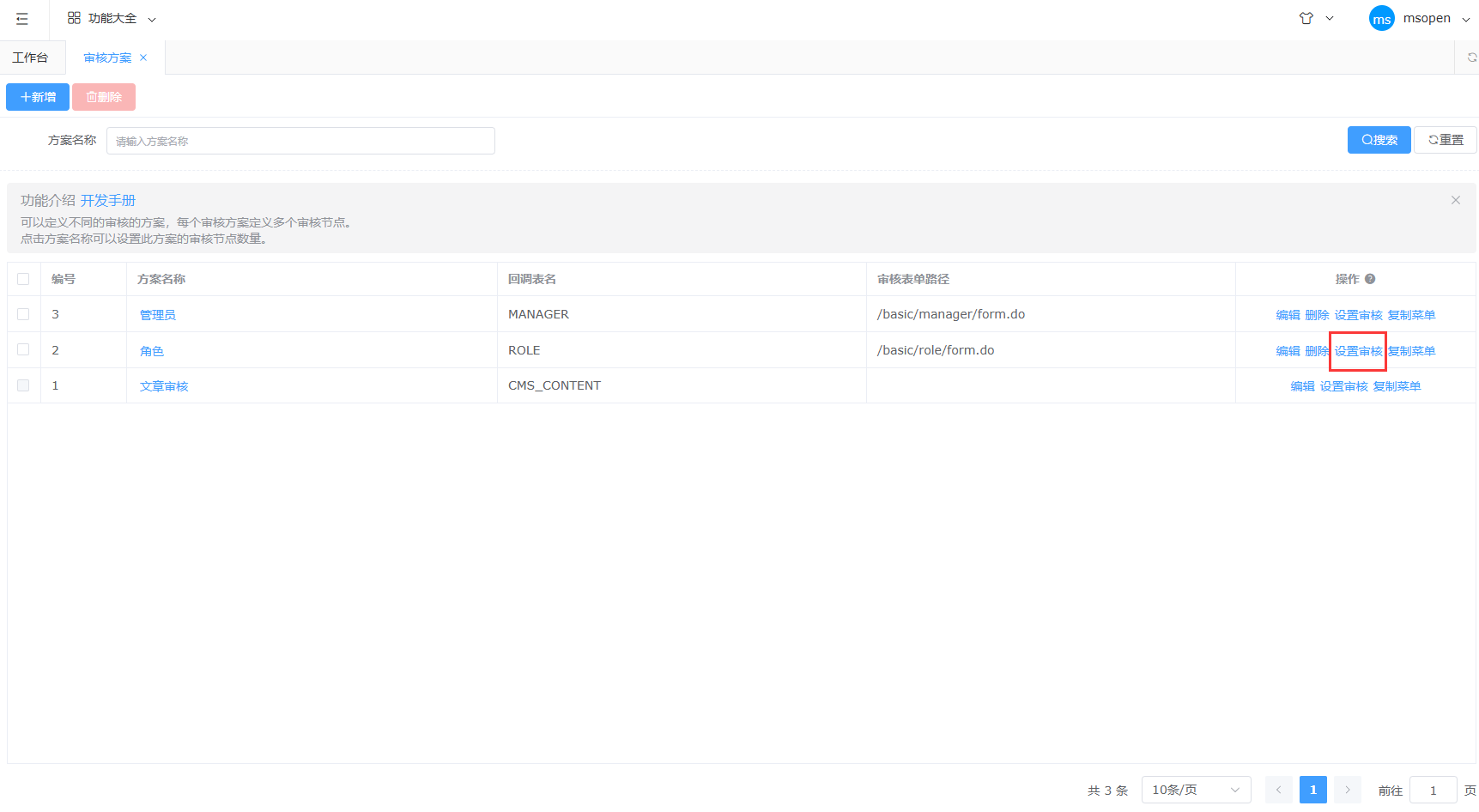This screenshot has height=812, width=1479.
Task: Go to the previous page arrow
Action: [1278, 790]
